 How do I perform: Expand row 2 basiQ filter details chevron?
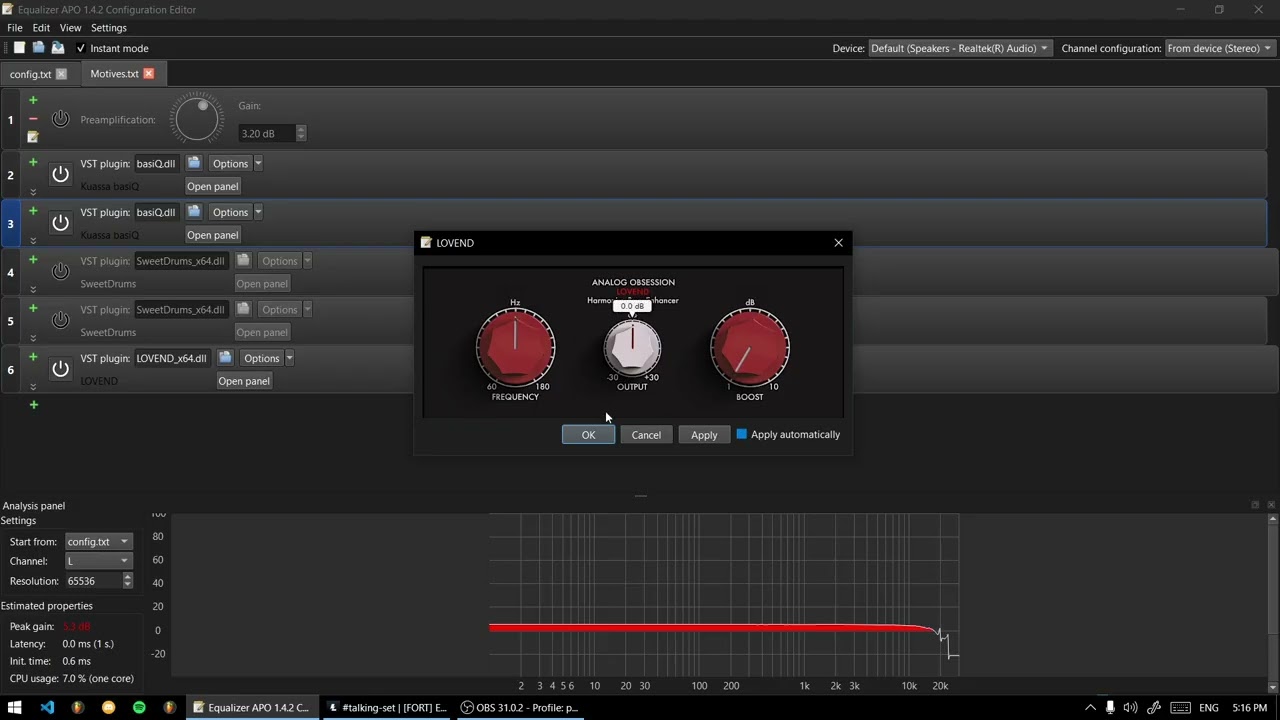33,191
